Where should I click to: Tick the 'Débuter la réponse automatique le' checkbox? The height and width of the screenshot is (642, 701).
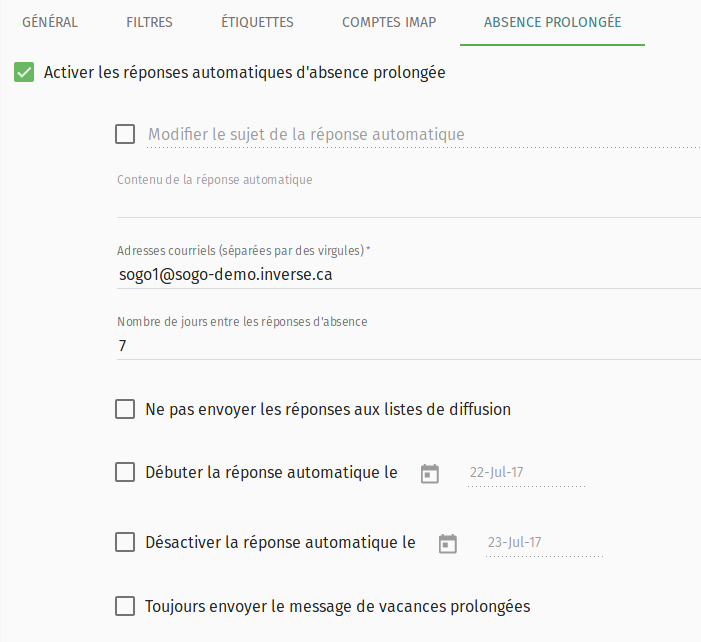point(125,472)
